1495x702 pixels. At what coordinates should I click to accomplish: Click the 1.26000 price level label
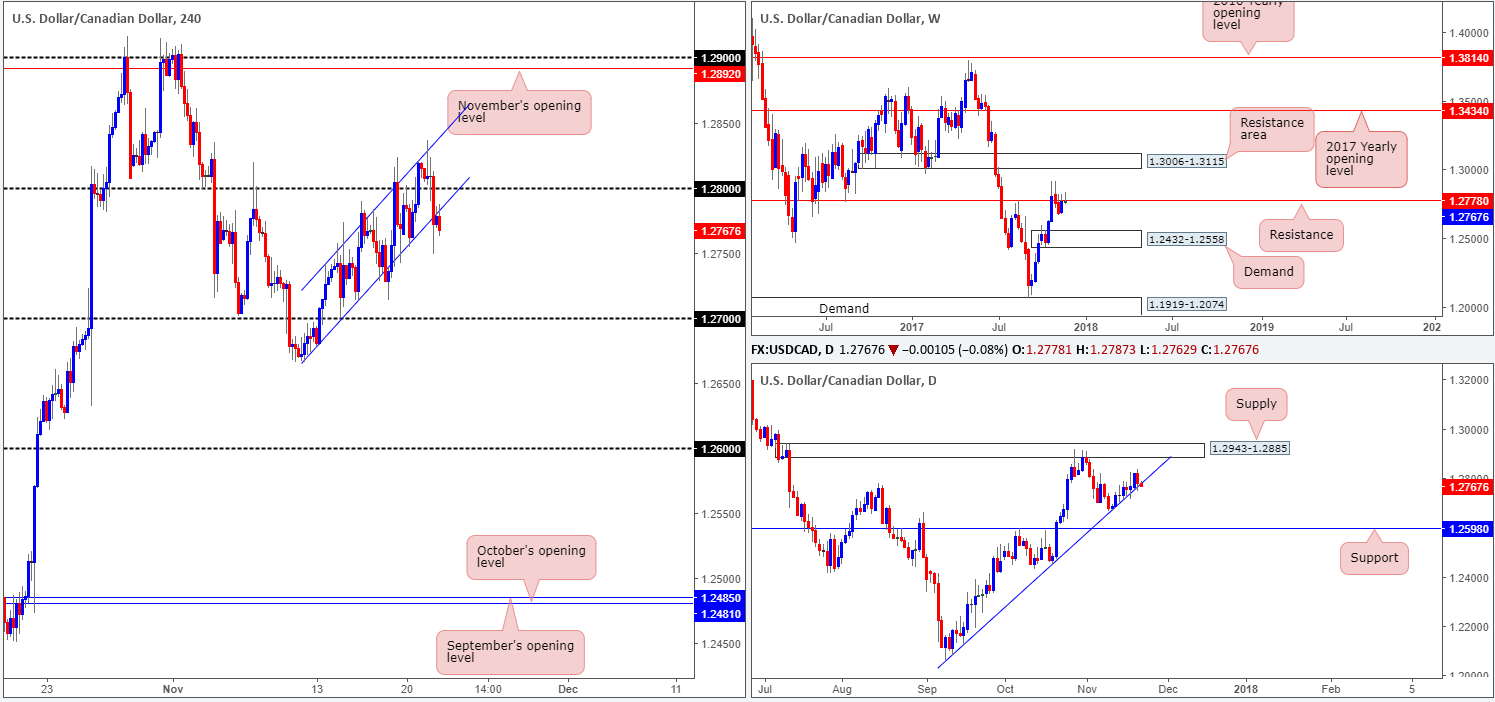click(x=720, y=449)
